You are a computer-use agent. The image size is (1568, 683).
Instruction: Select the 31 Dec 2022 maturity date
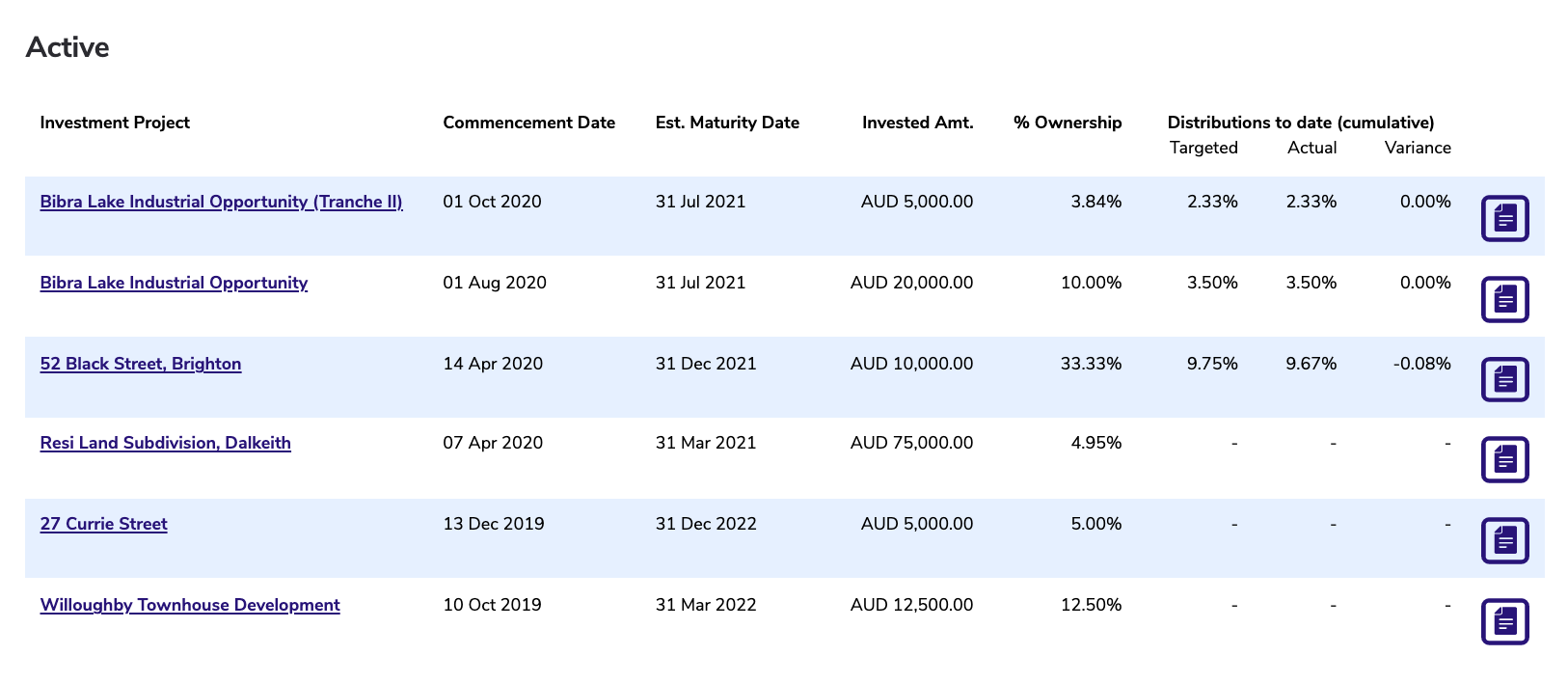pos(706,524)
